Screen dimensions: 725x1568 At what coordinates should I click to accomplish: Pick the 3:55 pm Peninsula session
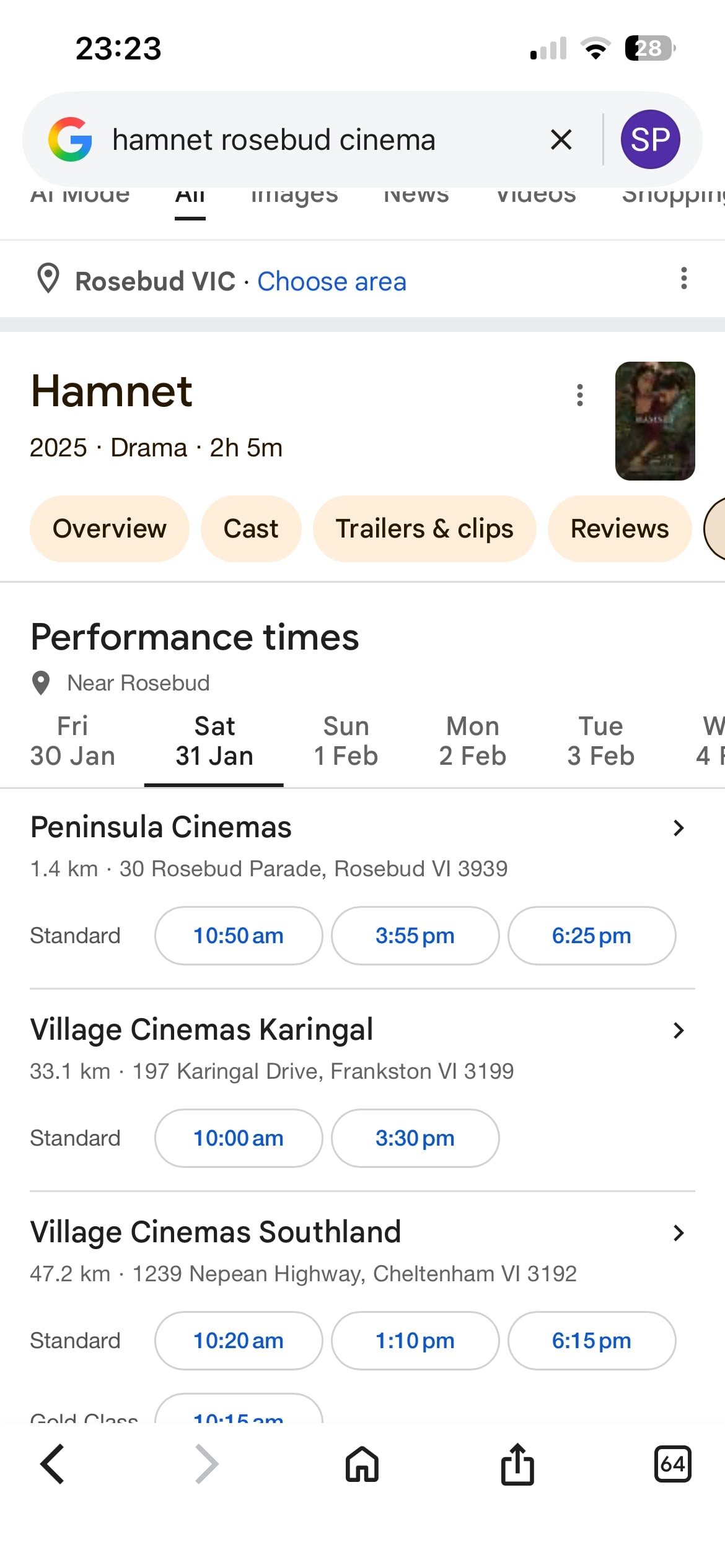click(415, 936)
